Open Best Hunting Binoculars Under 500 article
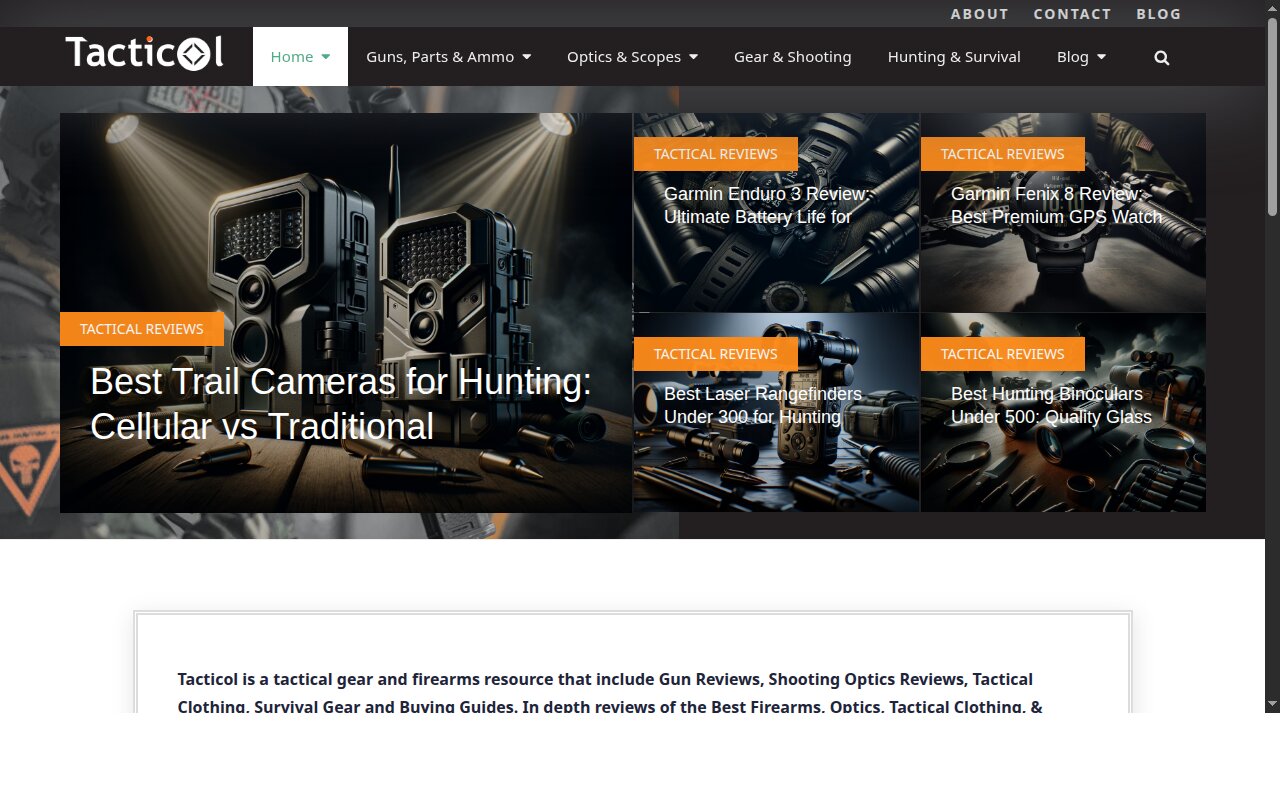Viewport: 1280px width, 800px height. (x=1051, y=405)
